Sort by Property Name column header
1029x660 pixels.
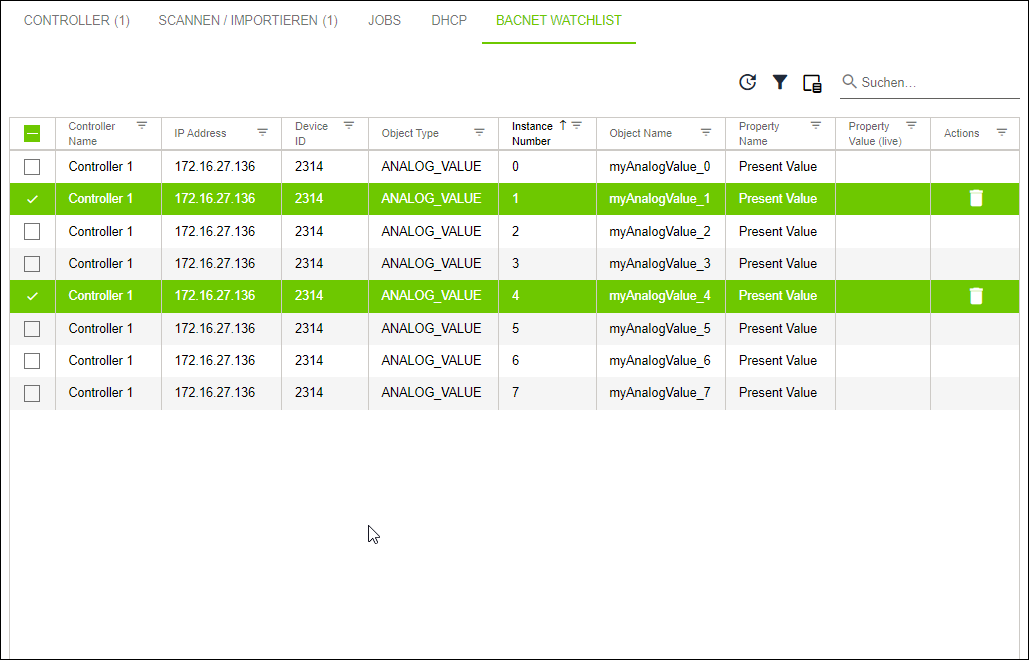pyautogui.click(x=759, y=133)
